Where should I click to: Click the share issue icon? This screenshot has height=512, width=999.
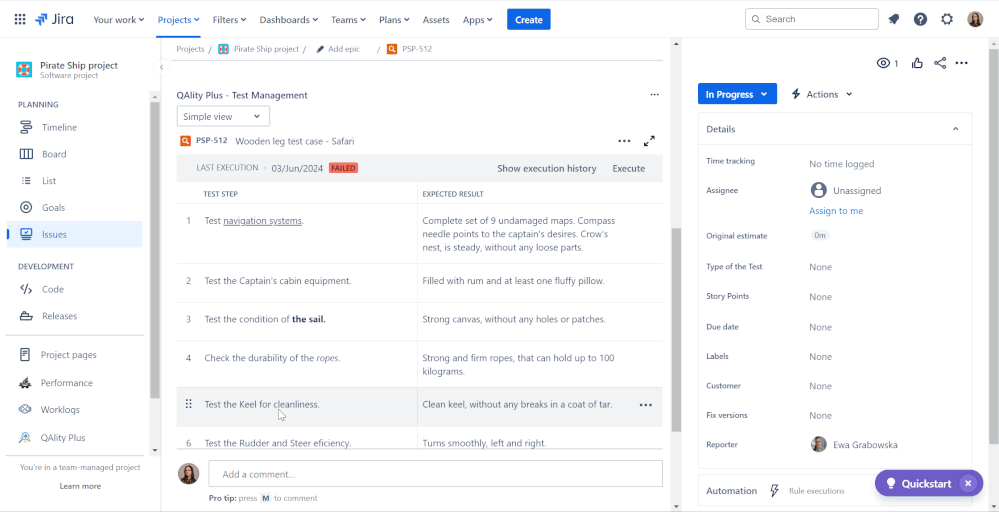tap(940, 62)
